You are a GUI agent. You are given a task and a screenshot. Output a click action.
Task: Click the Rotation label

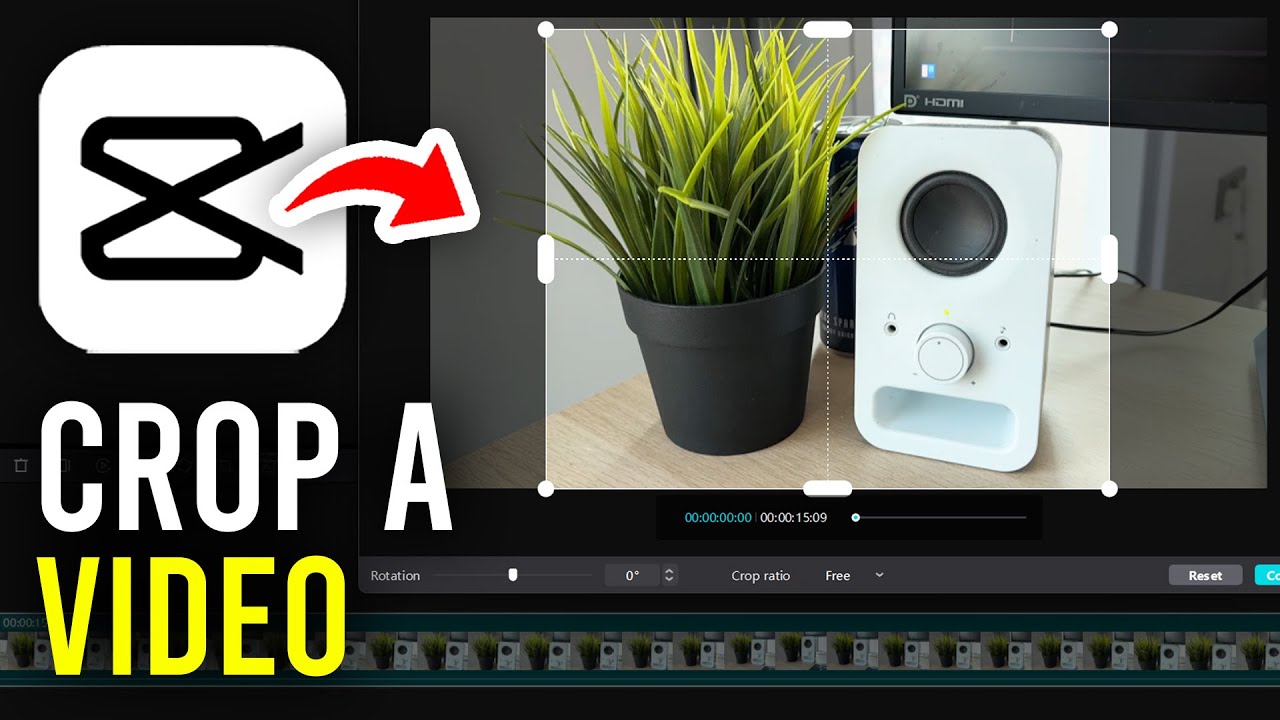point(395,575)
